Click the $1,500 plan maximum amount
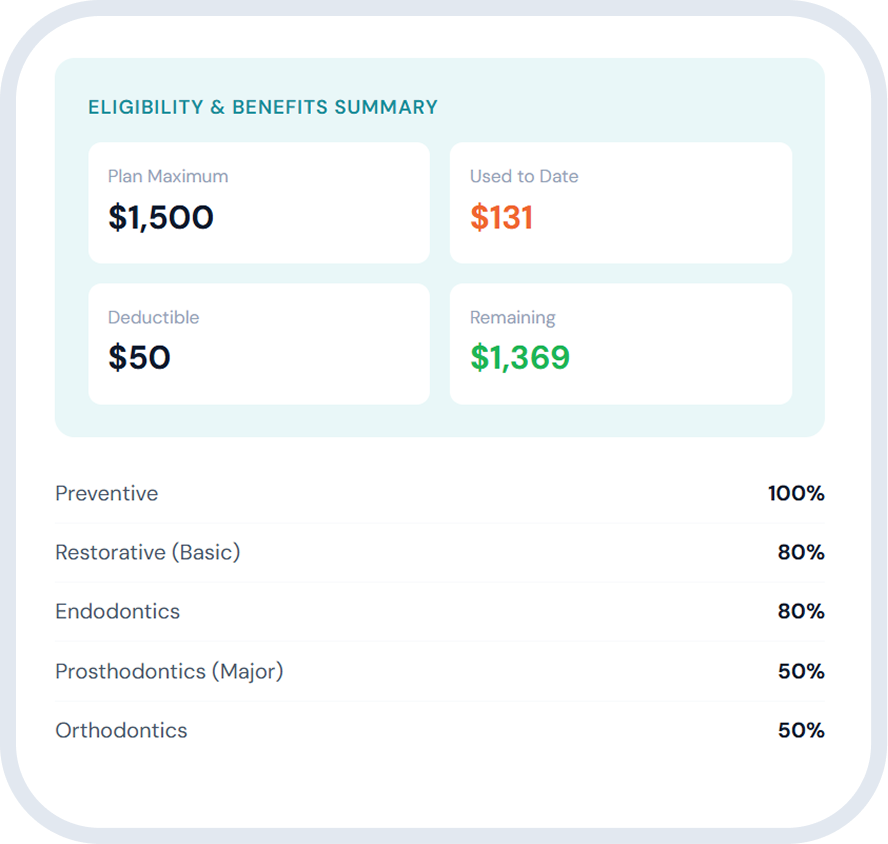This screenshot has width=888, height=844. click(x=161, y=218)
